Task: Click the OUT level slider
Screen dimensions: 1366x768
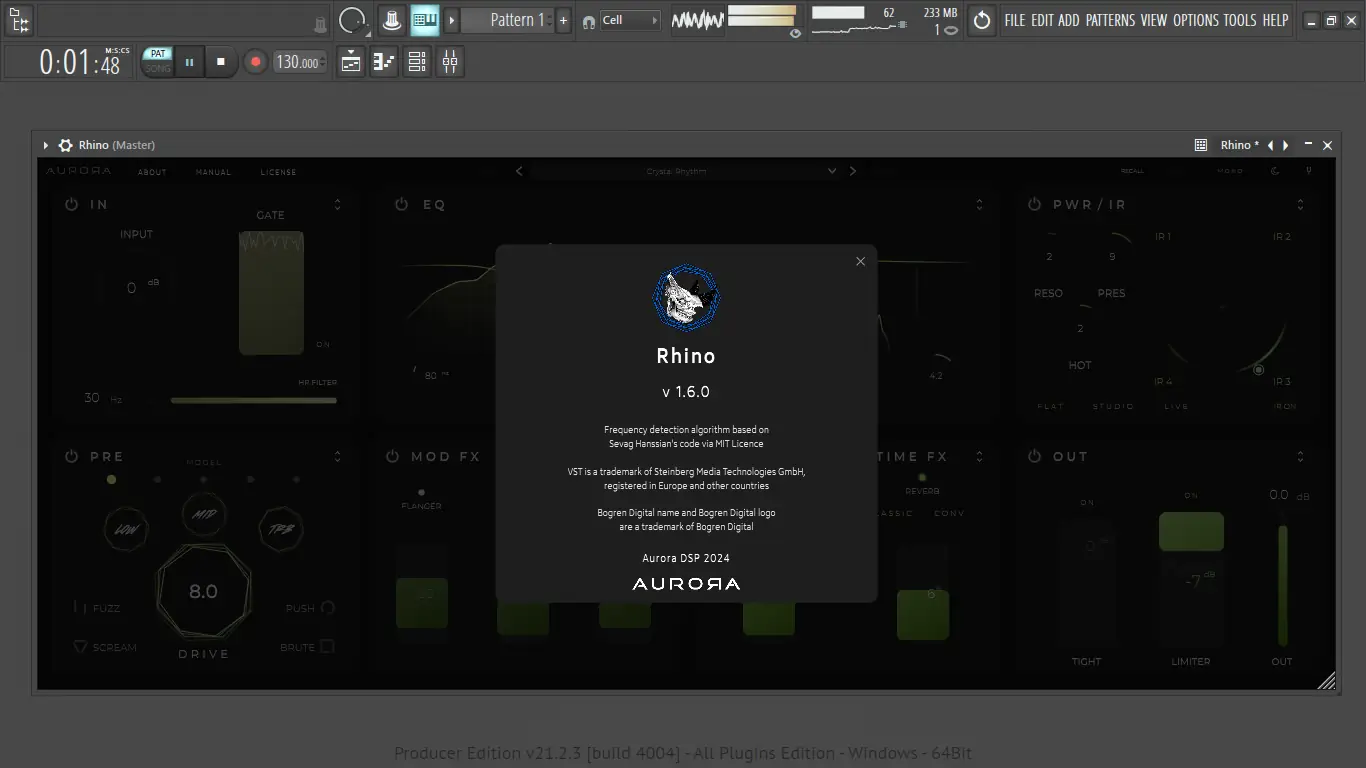Action: (x=1282, y=585)
